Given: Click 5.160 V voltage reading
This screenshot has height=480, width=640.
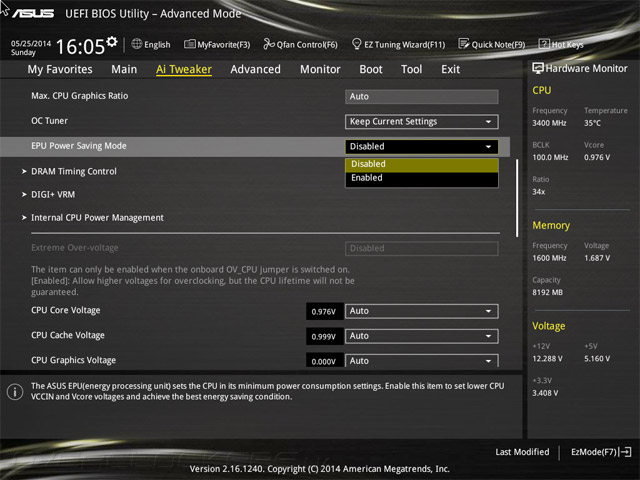Looking at the screenshot, I should click(597, 358).
